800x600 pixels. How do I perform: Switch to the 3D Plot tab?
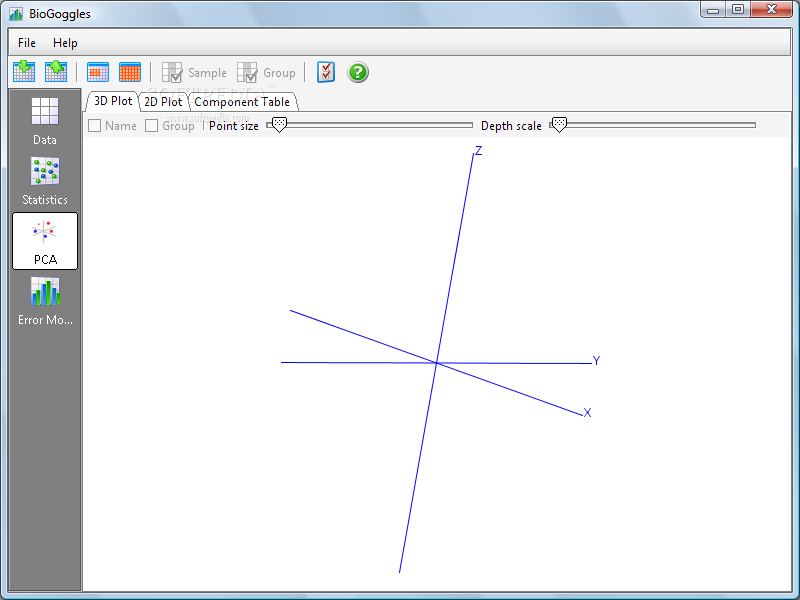click(113, 101)
